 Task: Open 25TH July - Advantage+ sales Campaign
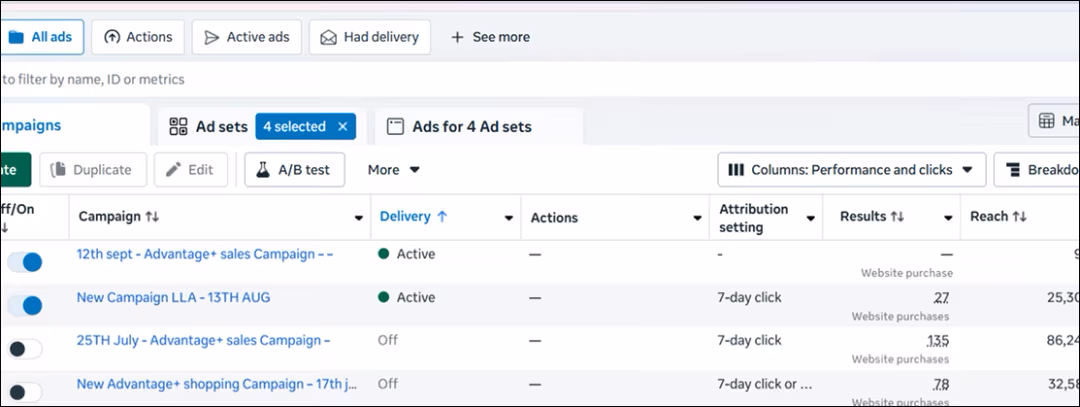[x=203, y=340]
